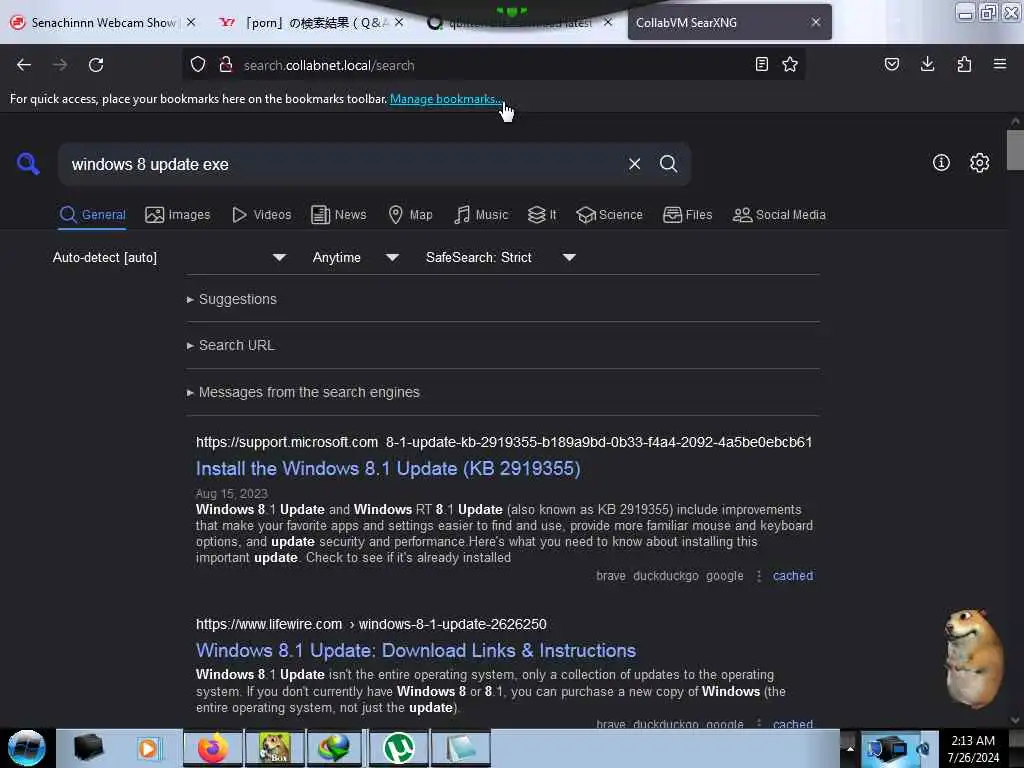Open result options menu for Microsoft result

pos(758,576)
